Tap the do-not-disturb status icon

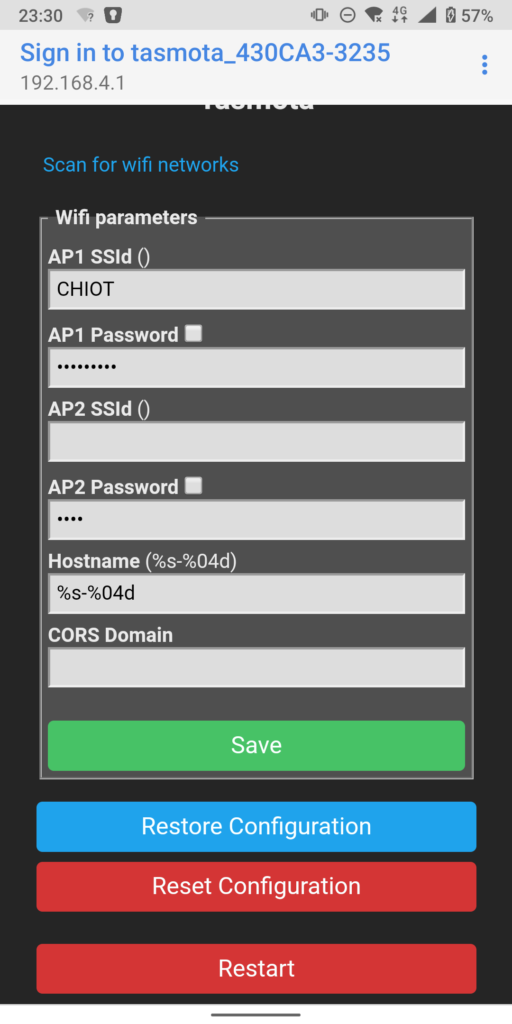coord(348,15)
